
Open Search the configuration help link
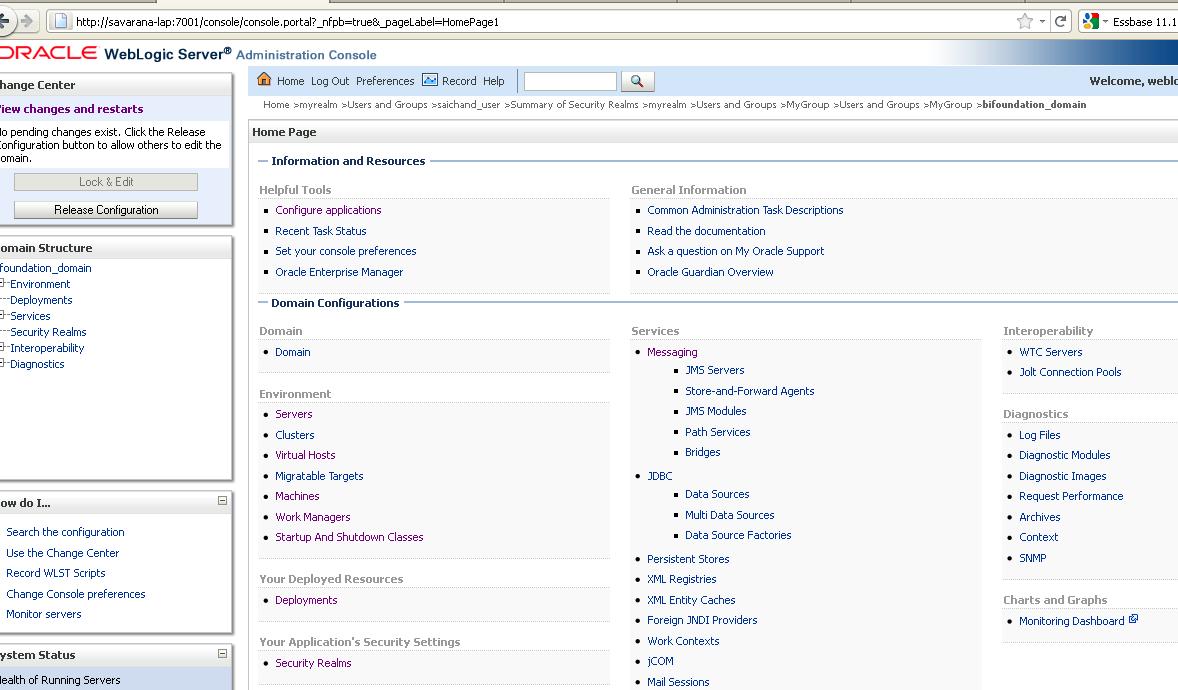coord(65,532)
